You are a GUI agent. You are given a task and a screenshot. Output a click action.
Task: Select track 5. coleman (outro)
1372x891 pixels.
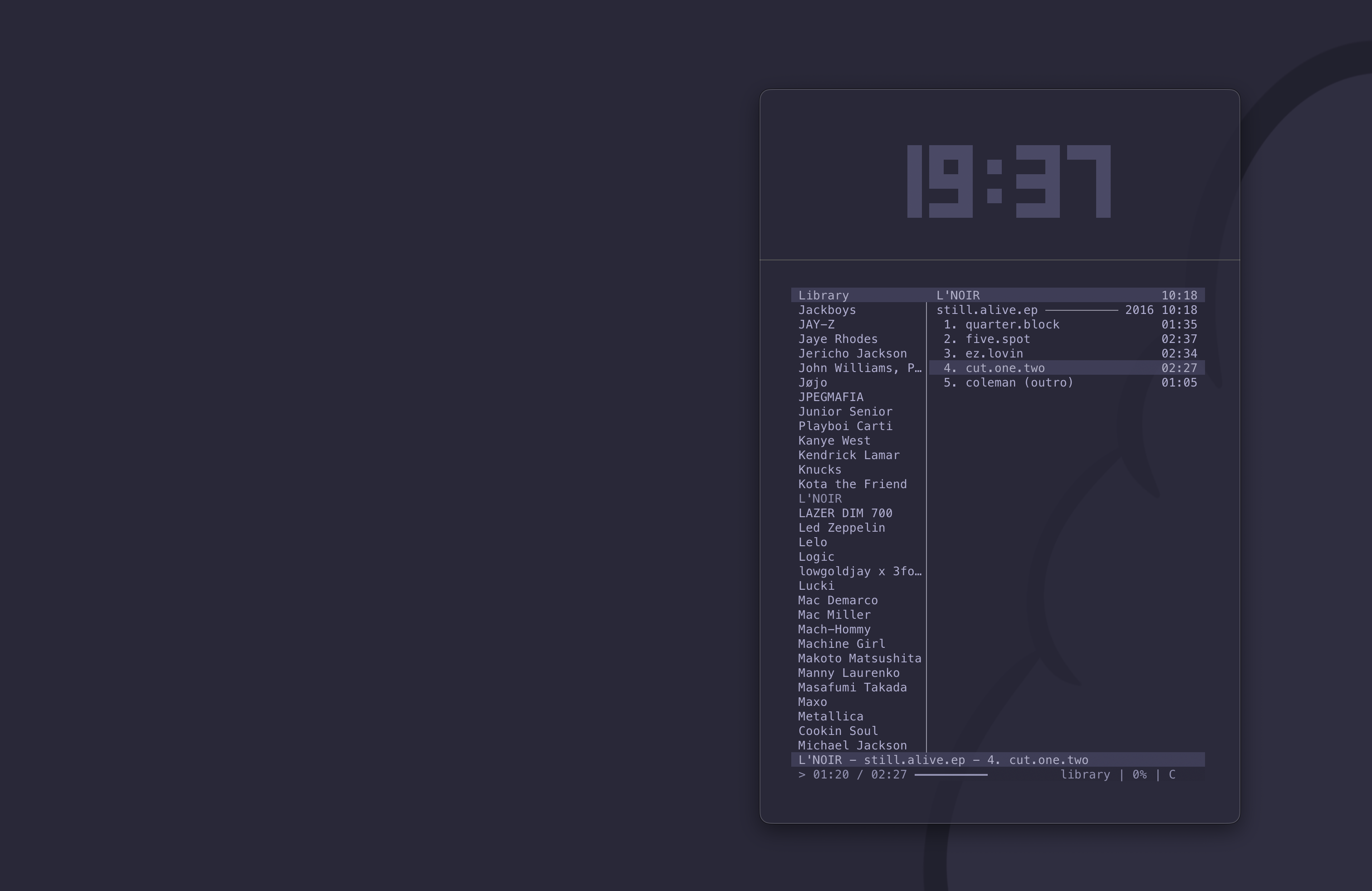[x=1067, y=383]
